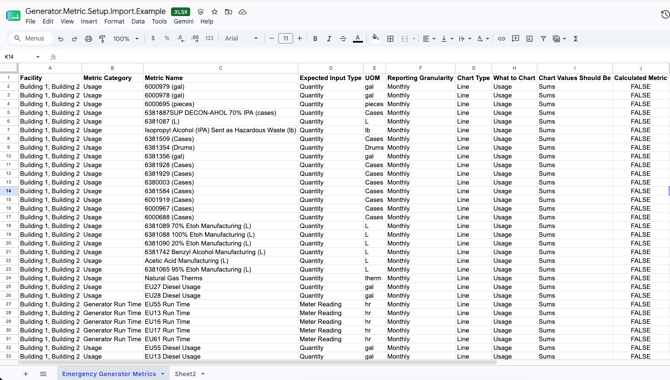The image size is (670, 380).
Task: Open the functions sigma icon
Action: click(x=576, y=38)
